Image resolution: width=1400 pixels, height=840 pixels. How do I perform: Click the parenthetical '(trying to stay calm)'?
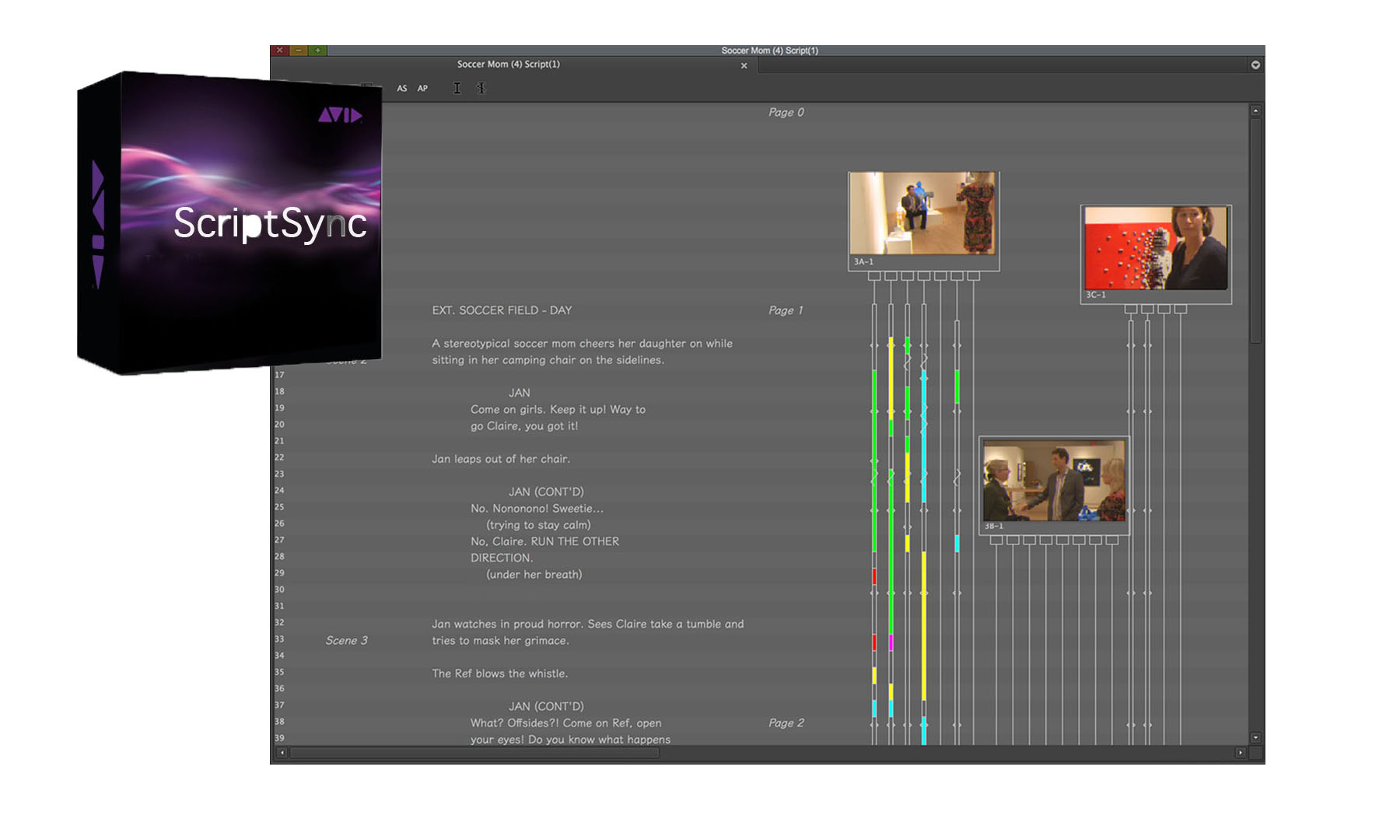(538, 526)
